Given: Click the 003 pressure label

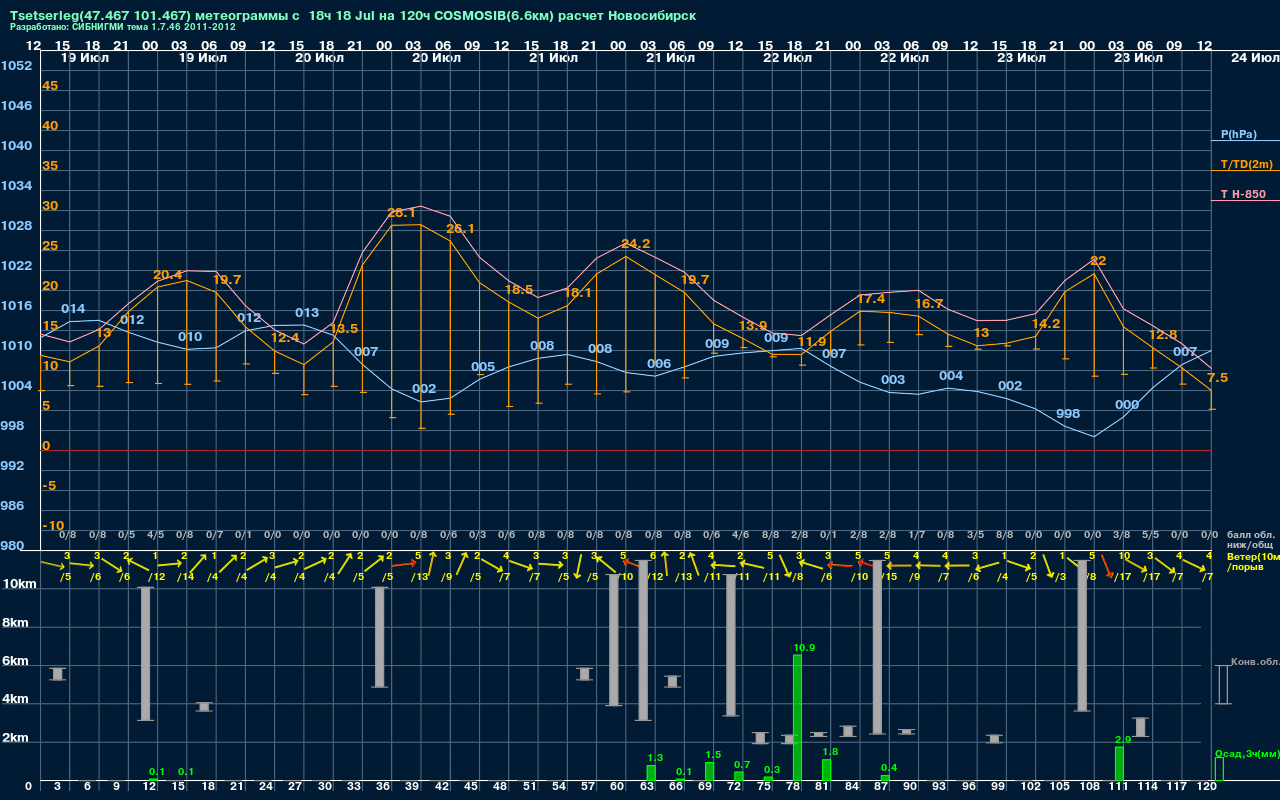Looking at the screenshot, I should pos(893,380).
